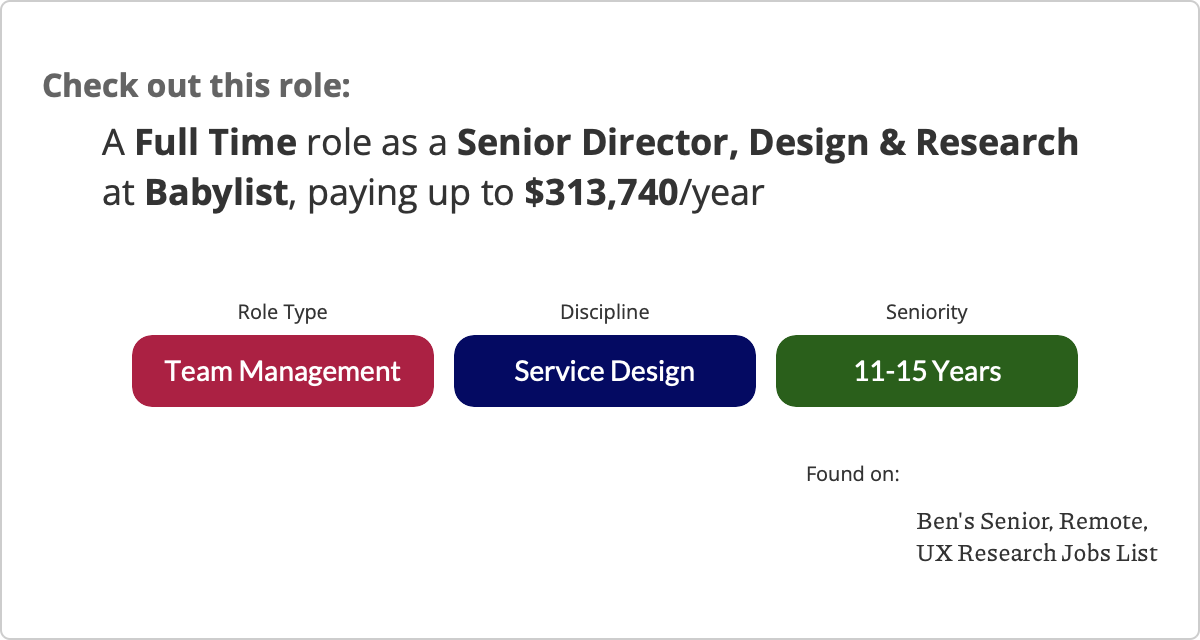Click the "role as a" phrase
The image size is (1200, 640).
click(x=377, y=144)
